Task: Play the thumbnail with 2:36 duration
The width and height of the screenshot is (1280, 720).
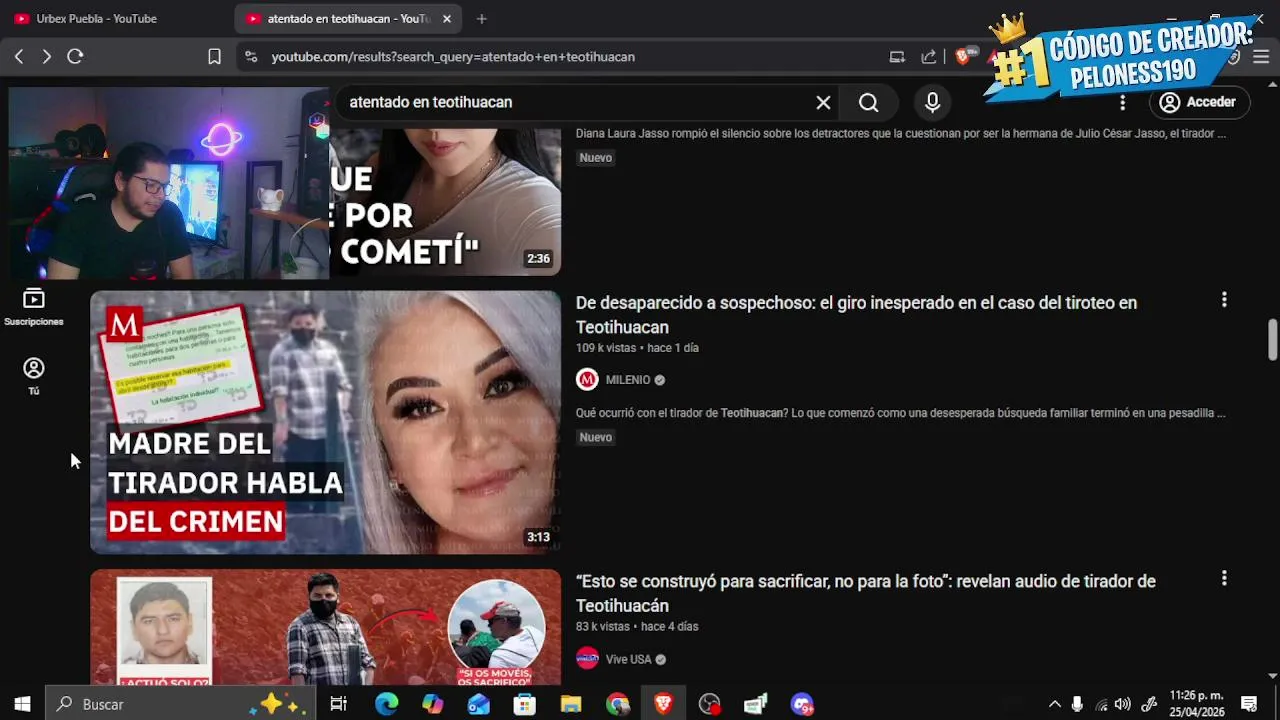Action: click(x=445, y=202)
